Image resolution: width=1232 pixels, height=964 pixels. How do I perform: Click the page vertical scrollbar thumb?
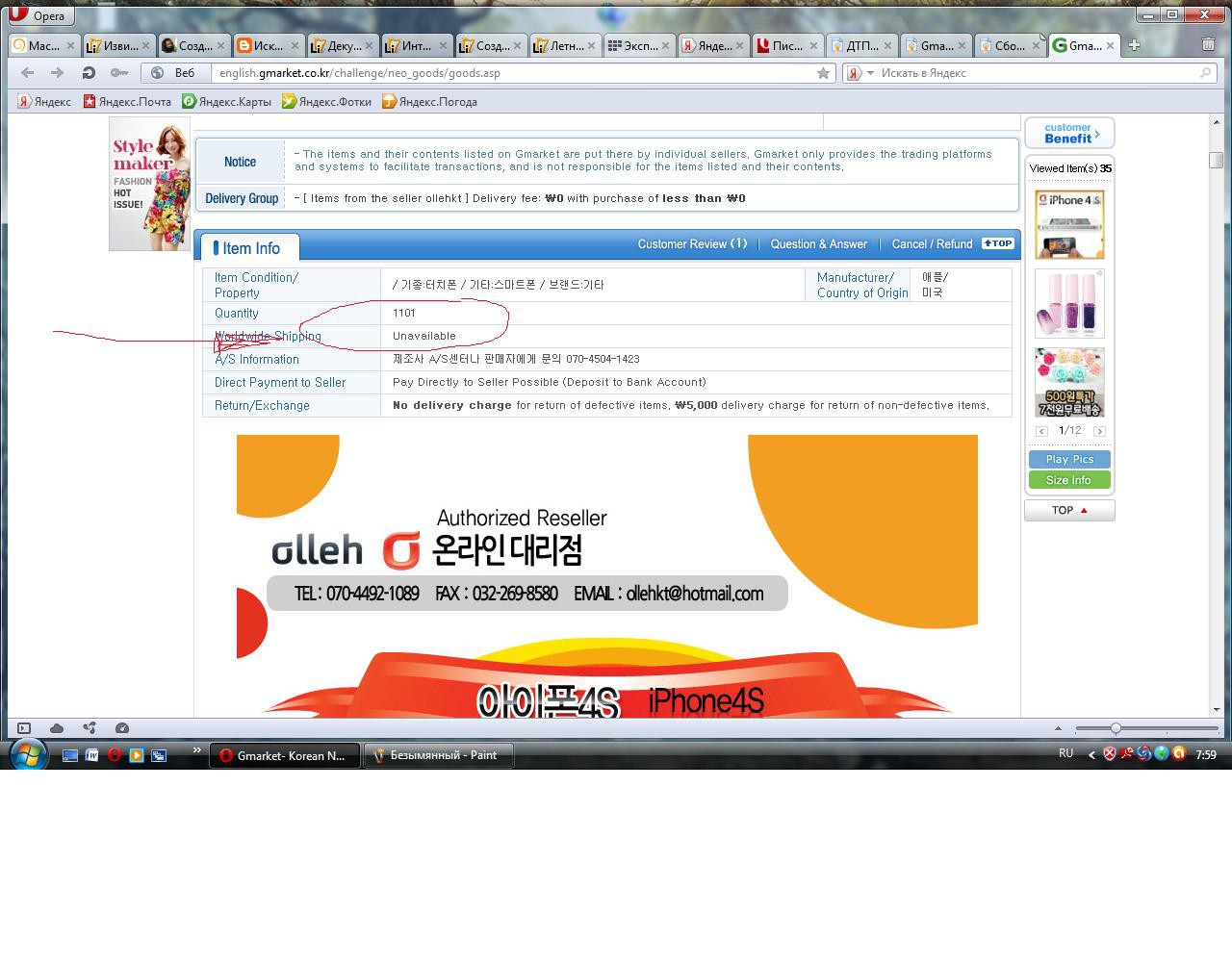point(1217,160)
